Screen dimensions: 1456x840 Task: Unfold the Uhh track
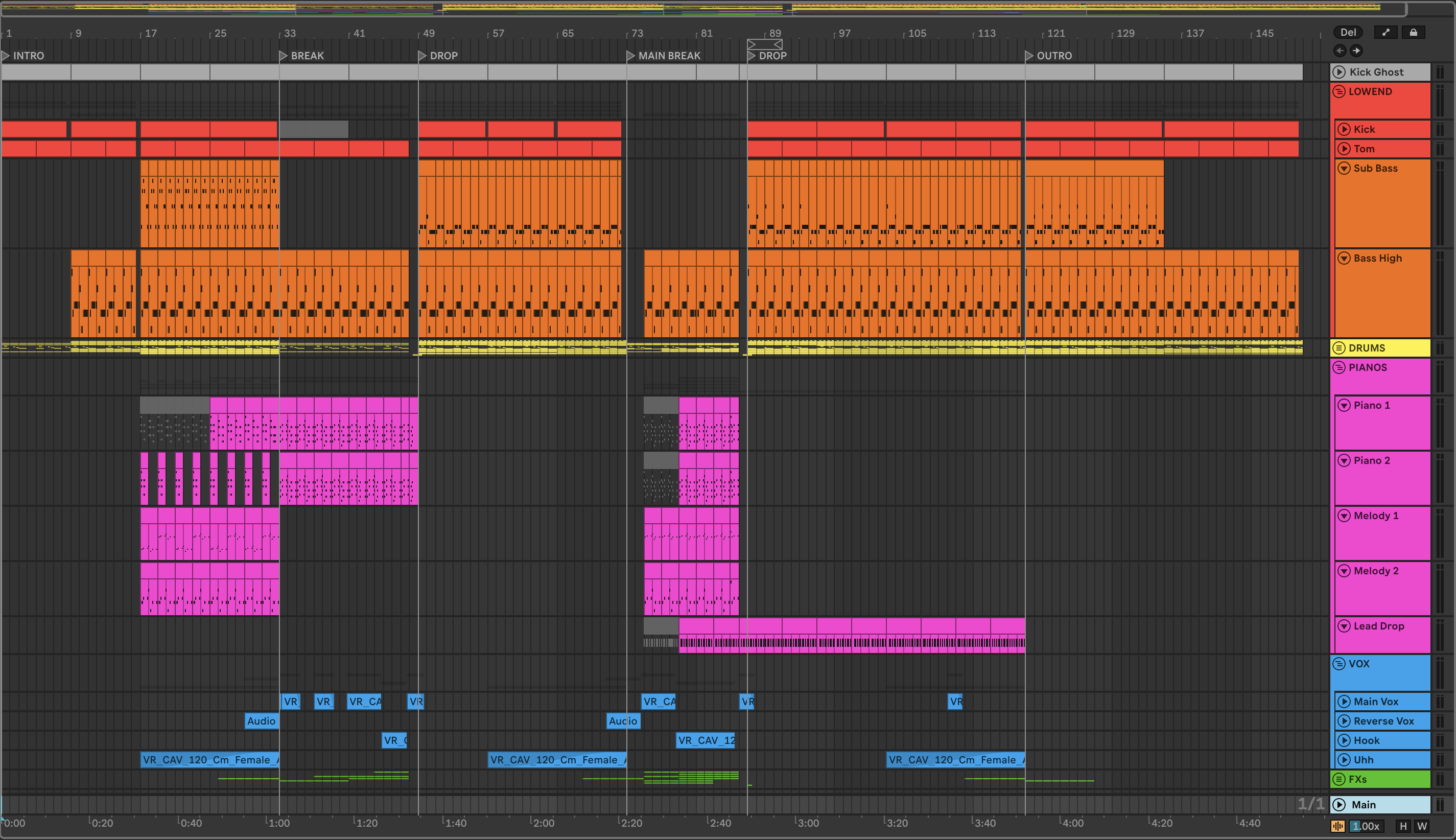coord(1344,760)
